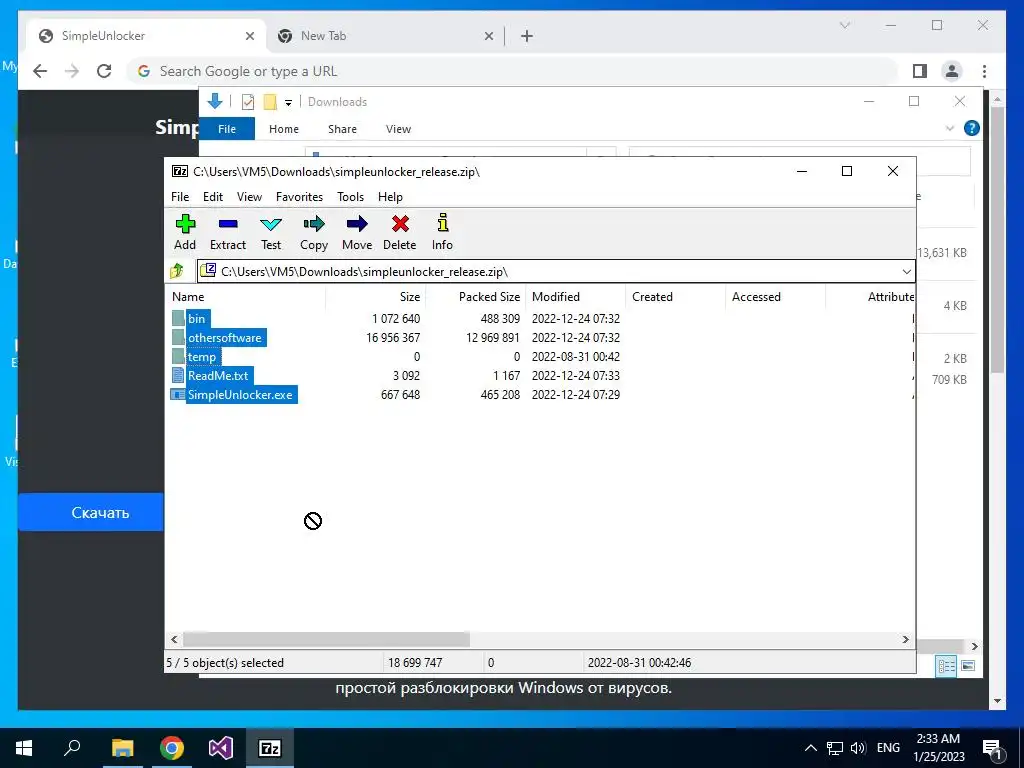1024x768 pixels.
Task: Open File Explorer from taskbar
Action: click(x=122, y=748)
